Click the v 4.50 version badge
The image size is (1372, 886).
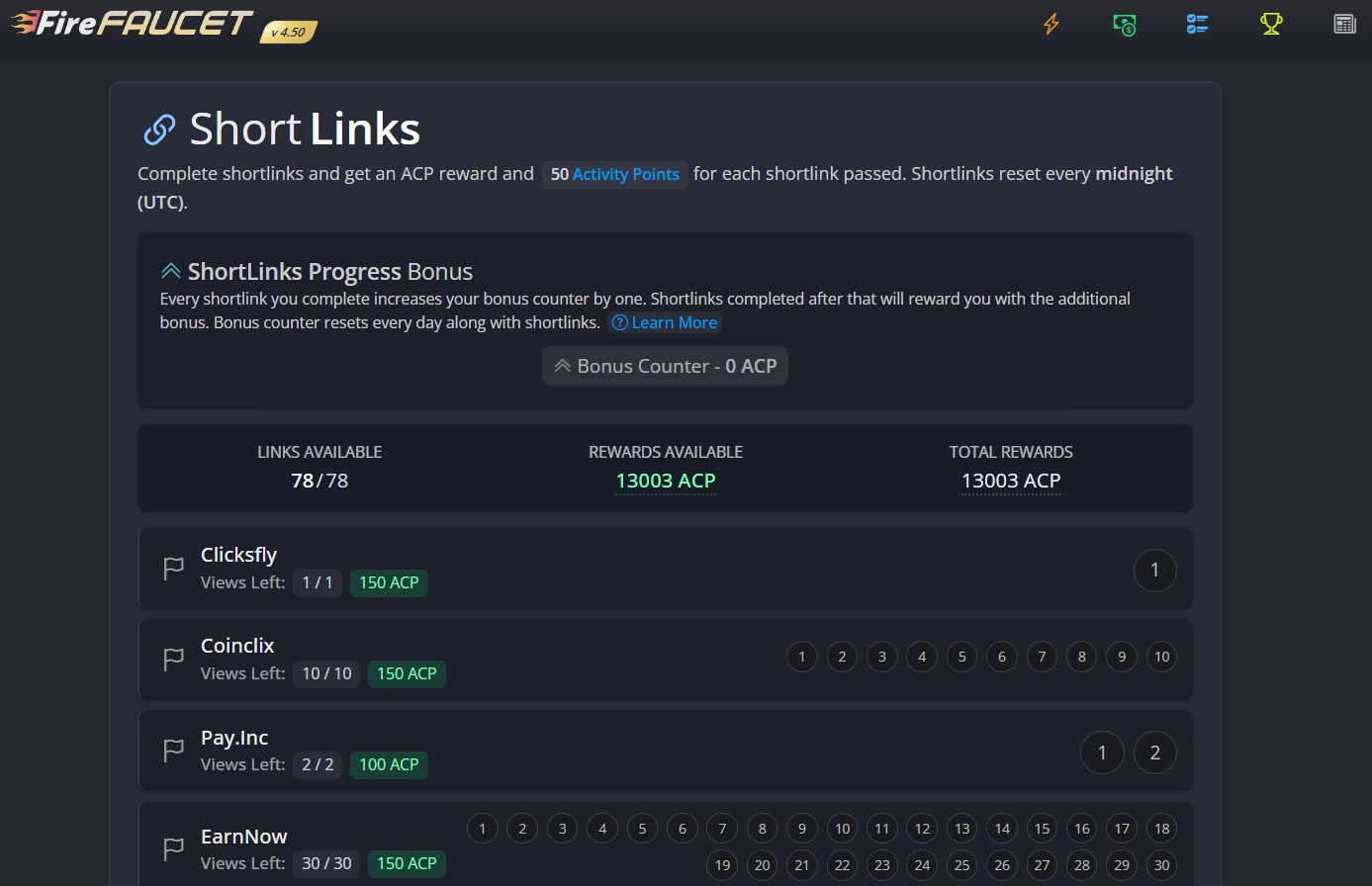(288, 33)
